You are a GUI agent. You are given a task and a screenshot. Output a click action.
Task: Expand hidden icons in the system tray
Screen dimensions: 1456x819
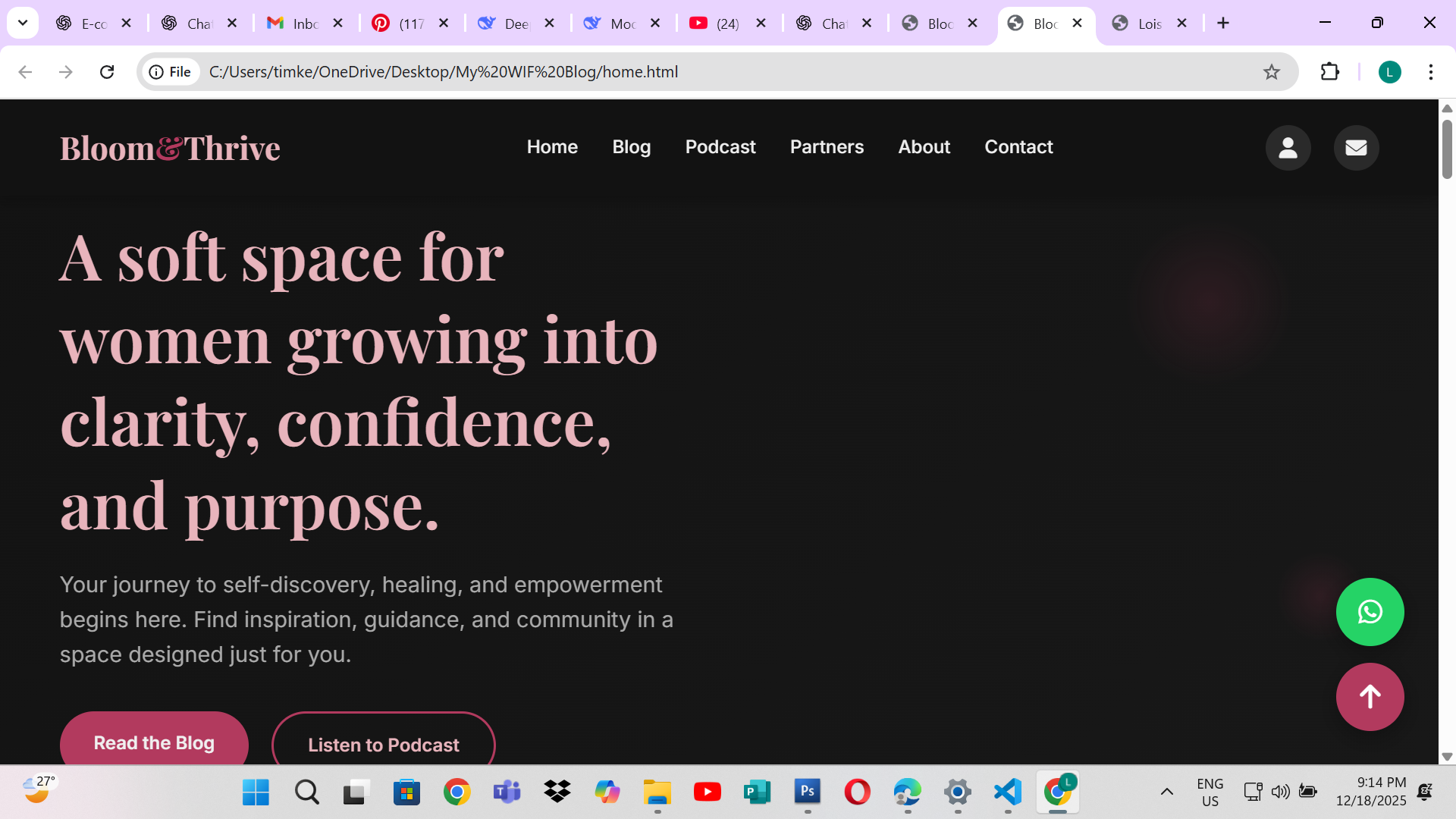[x=1167, y=792]
